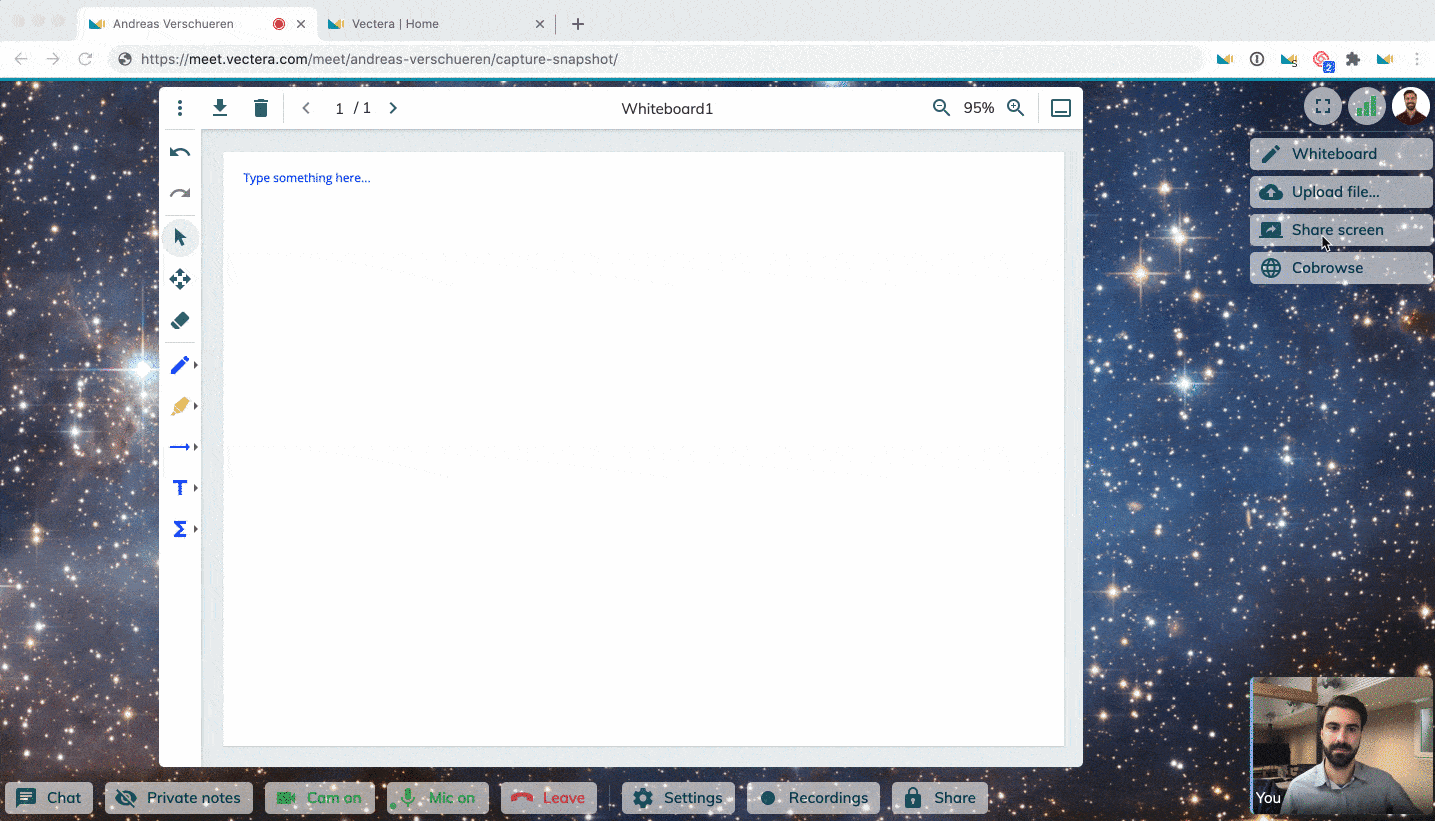
Task: Click the Whiteboard button
Action: click(x=1341, y=154)
